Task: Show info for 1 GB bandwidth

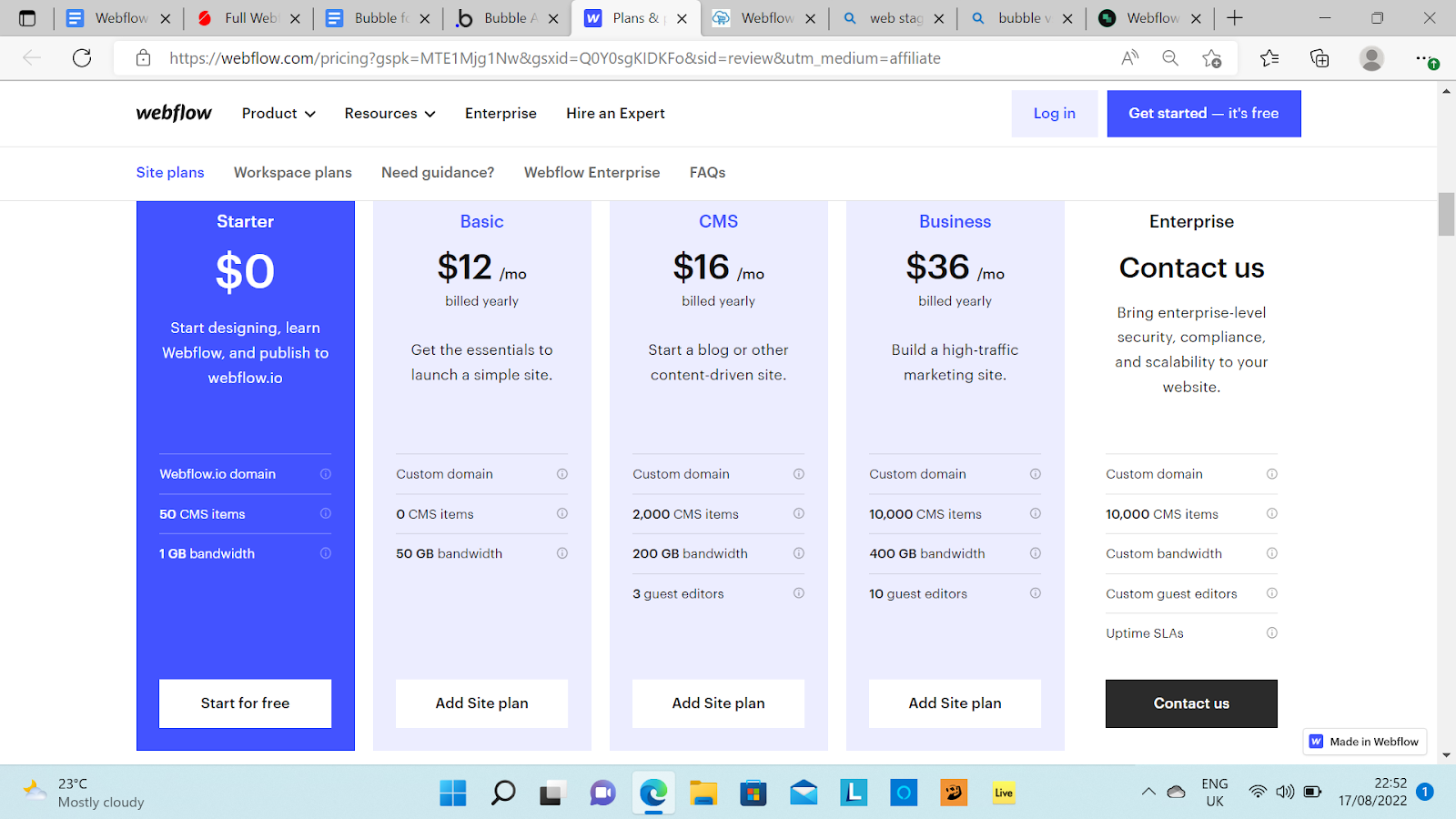Action: click(326, 553)
